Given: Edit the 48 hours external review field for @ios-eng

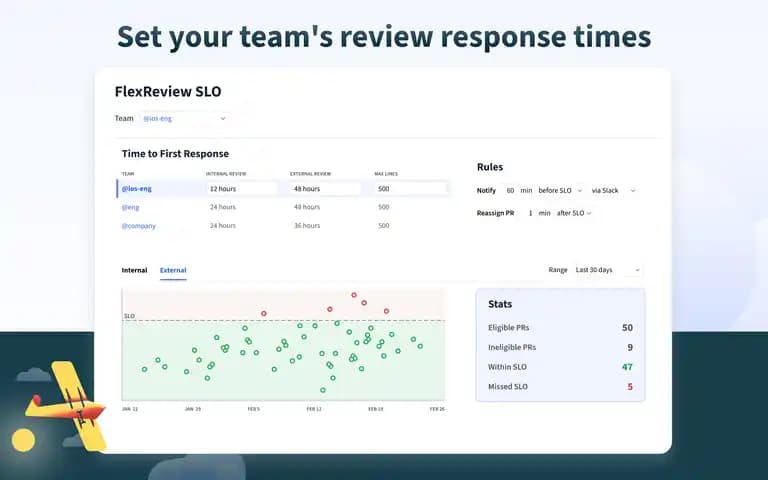Looking at the screenshot, I should pyautogui.click(x=325, y=189).
